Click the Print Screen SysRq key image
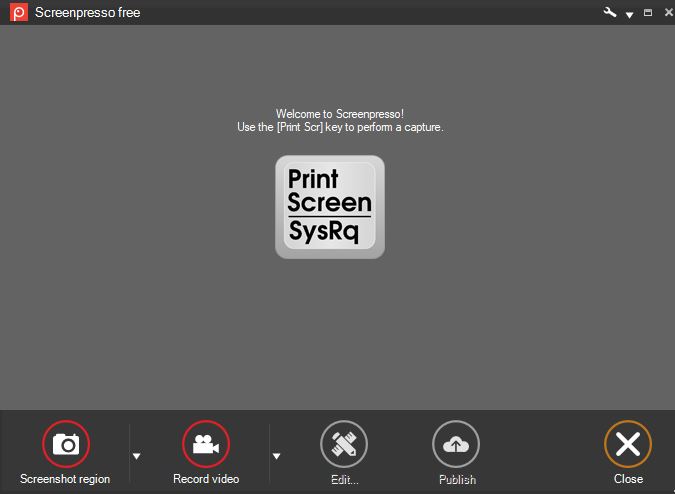Image resolution: width=675 pixels, height=494 pixels. click(330, 207)
